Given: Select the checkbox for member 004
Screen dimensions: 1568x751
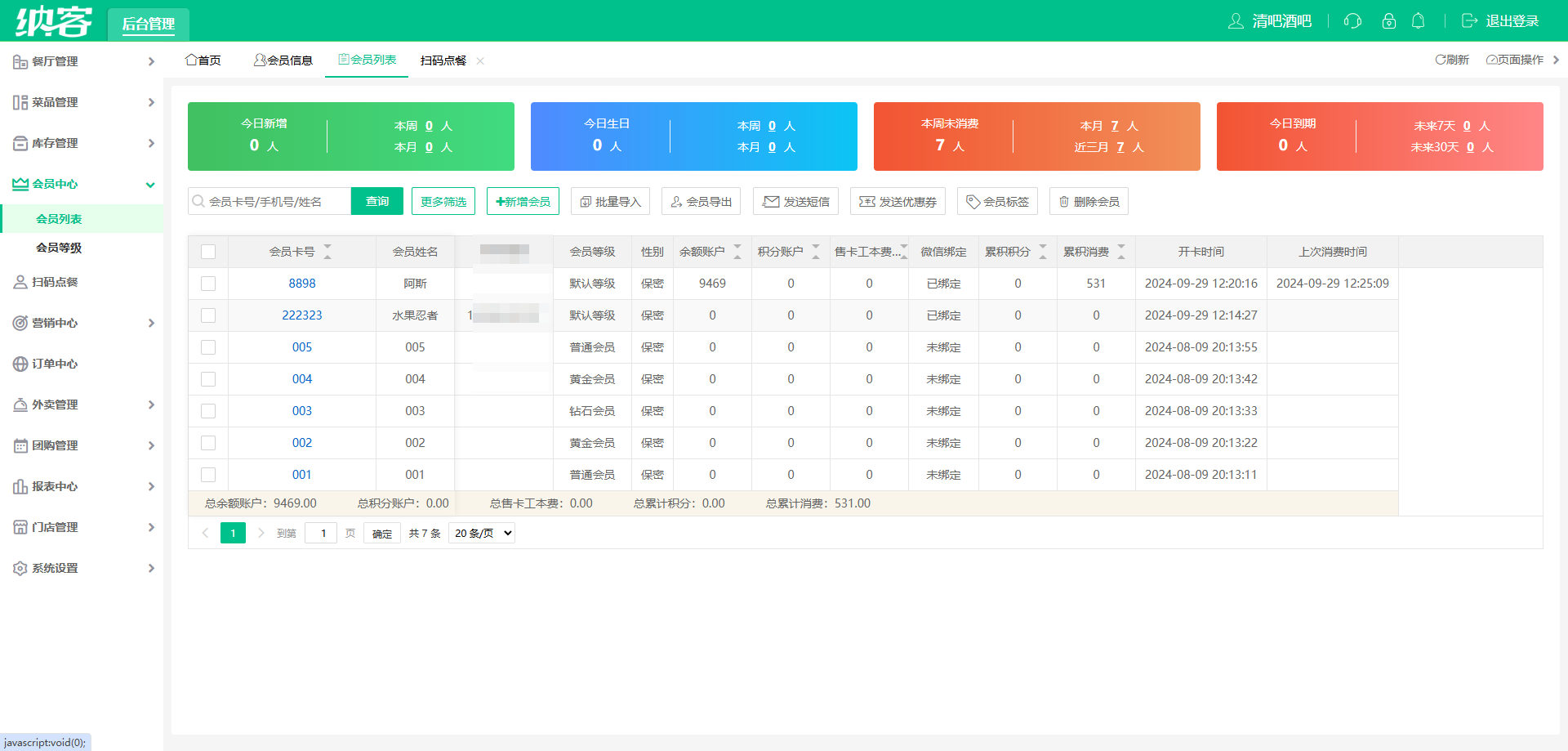Looking at the screenshot, I should (208, 379).
